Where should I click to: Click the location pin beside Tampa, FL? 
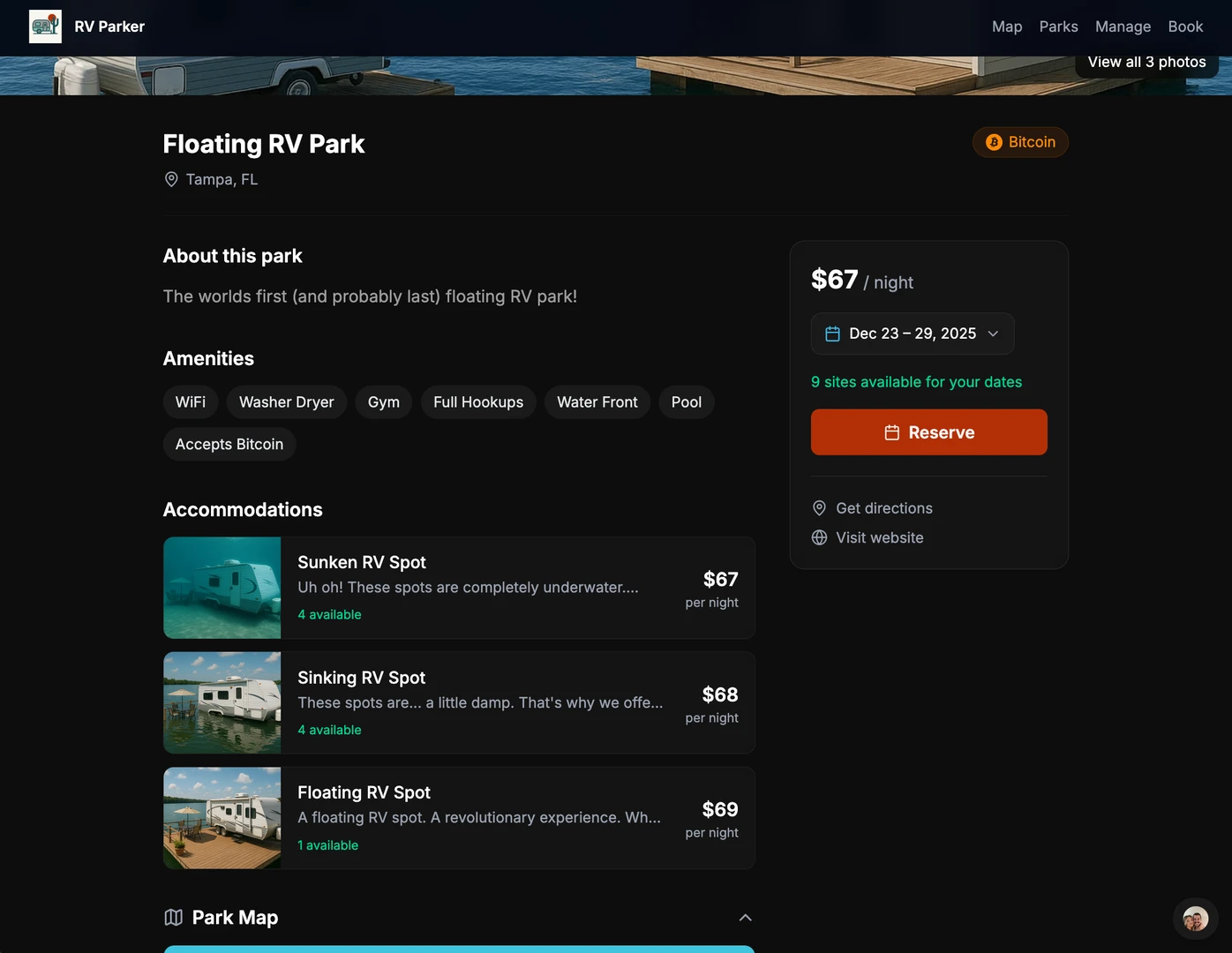(x=171, y=179)
